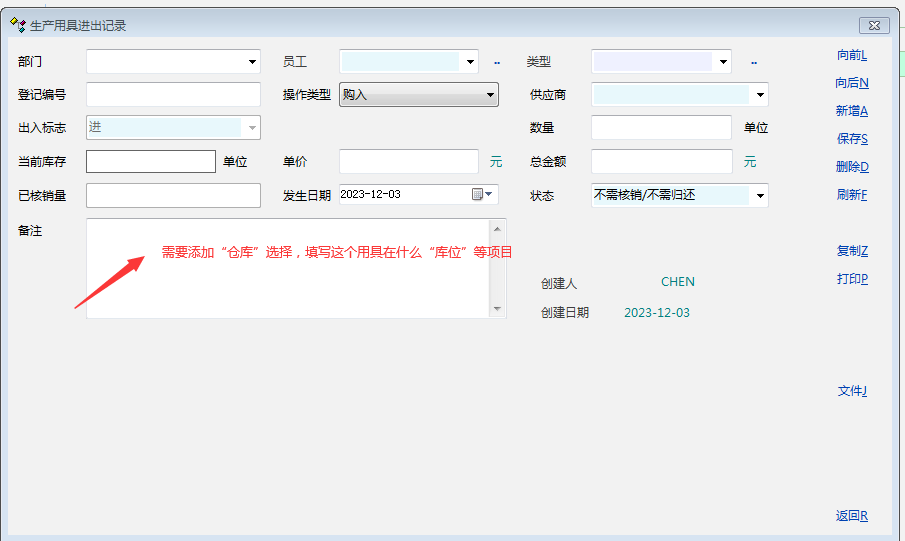This screenshot has width=905, height=541.
Task: Expand the 员工 combo box arrow
Action: click(470, 62)
